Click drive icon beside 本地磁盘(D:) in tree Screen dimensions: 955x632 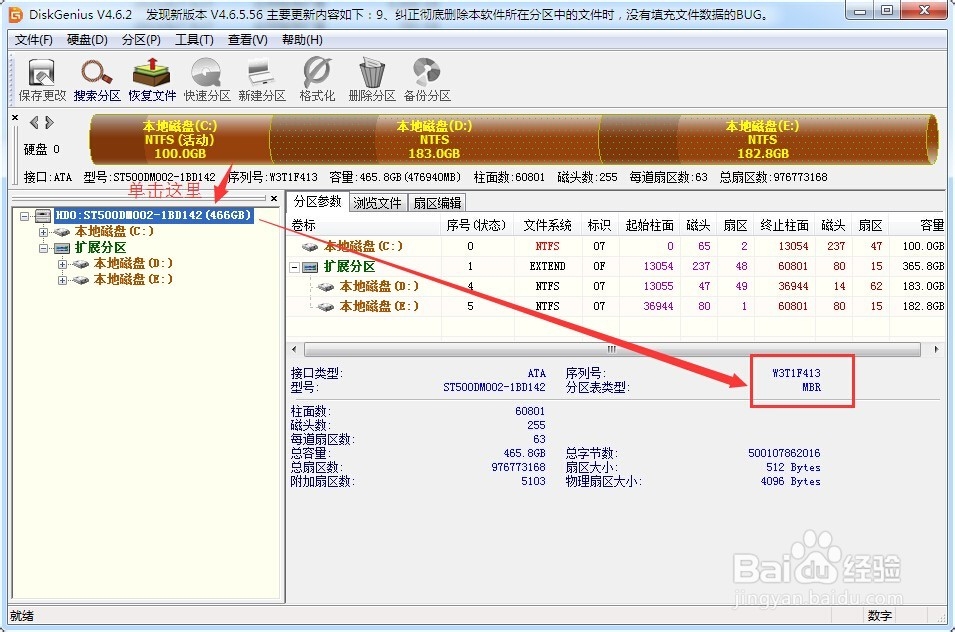pos(81,264)
